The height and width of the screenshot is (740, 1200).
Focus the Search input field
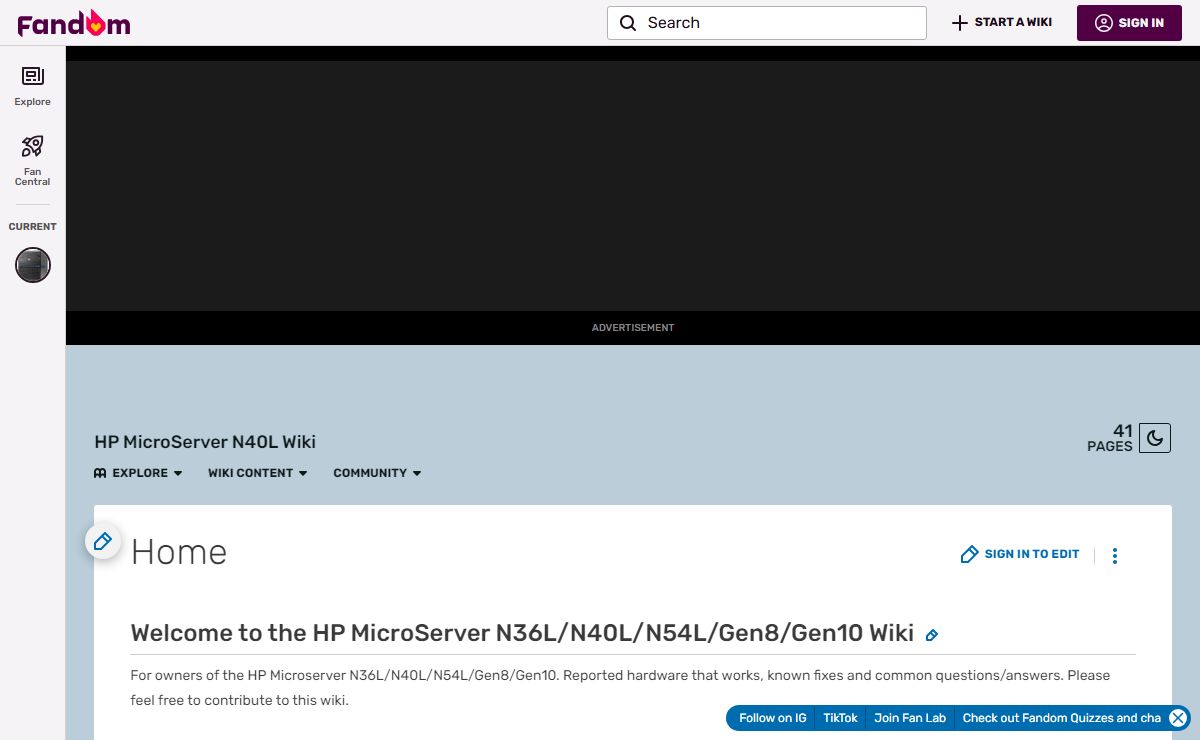(780, 23)
